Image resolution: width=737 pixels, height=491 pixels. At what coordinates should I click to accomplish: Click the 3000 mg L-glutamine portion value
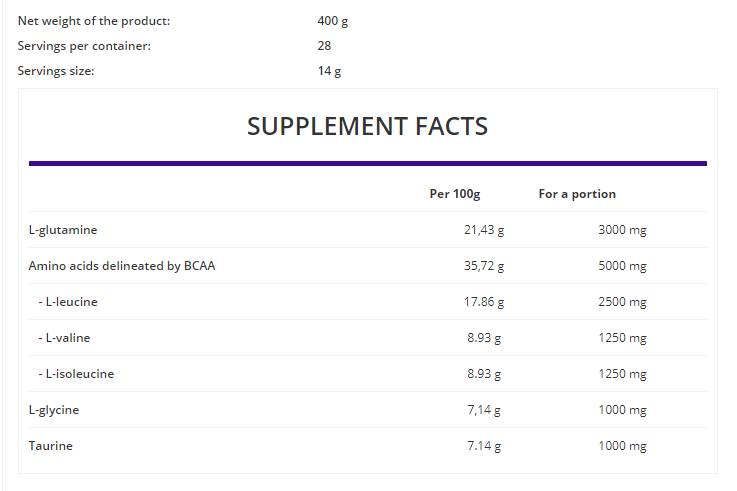click(622, 230)
